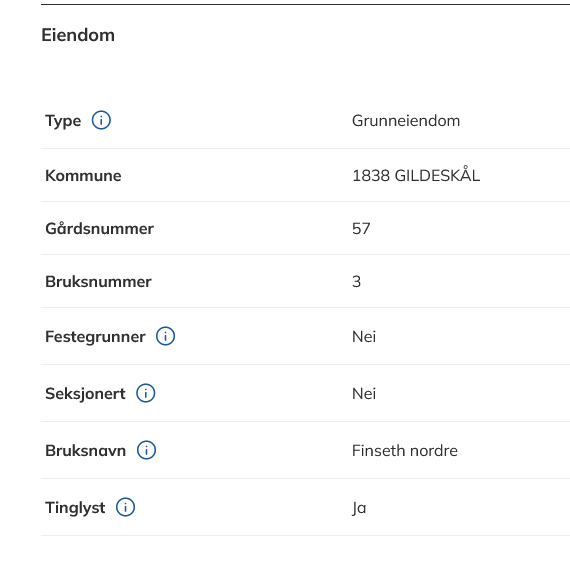Click the Tinglyst value Ja
The image size is (570, 587).
point(359,508)
